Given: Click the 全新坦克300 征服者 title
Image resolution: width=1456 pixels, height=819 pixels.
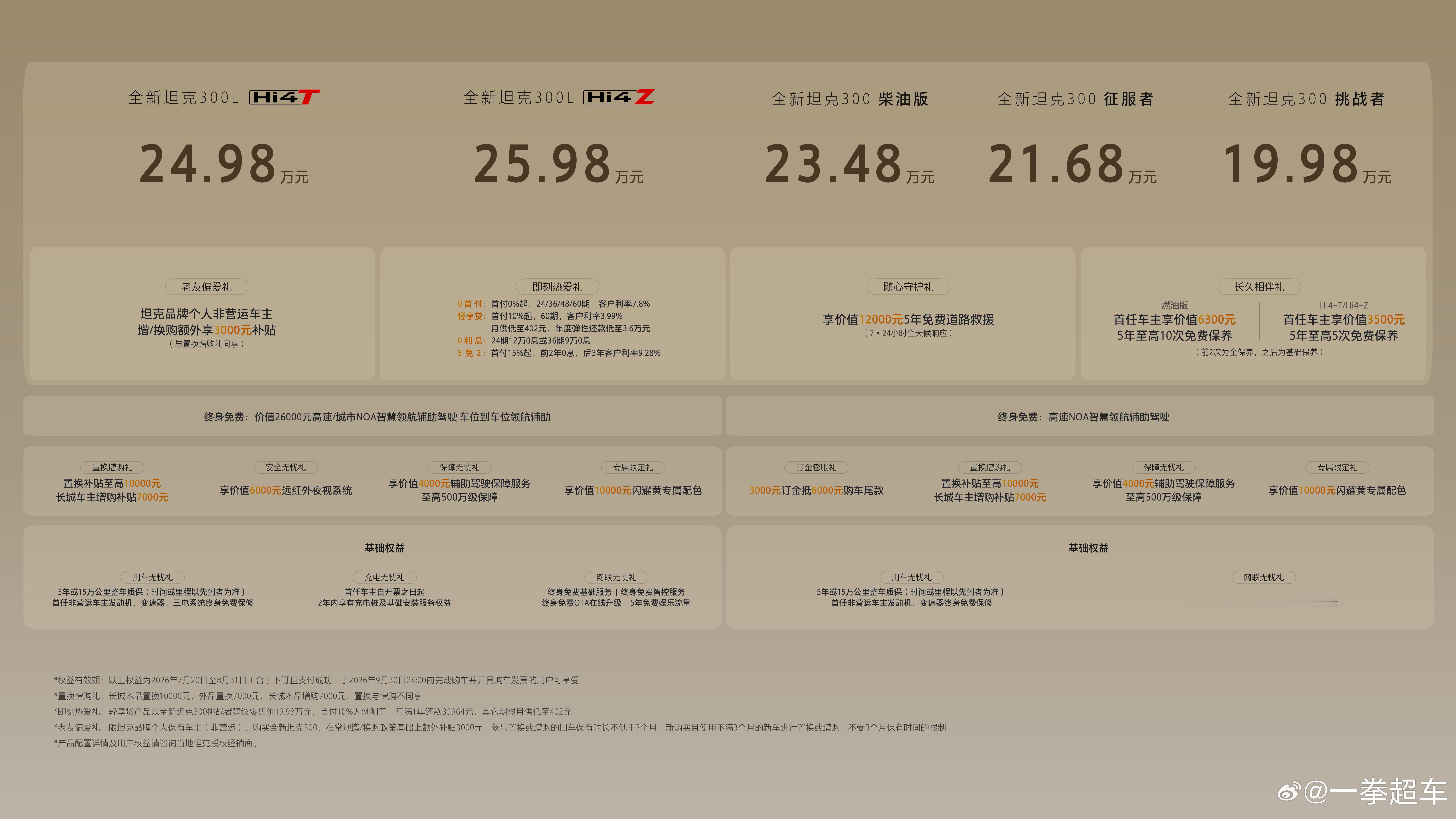Looking at the screenshot, I should coord(1076,99).
